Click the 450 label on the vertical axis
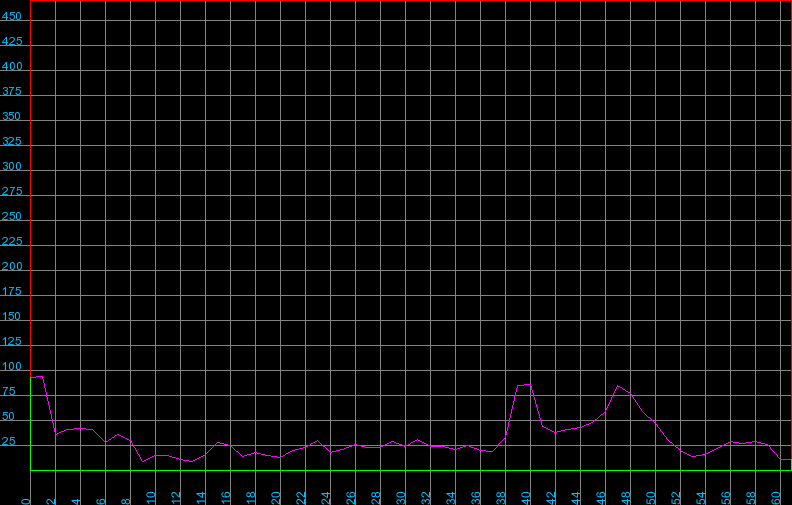Viewport: 792px width, 505px height. pos(12,16)
